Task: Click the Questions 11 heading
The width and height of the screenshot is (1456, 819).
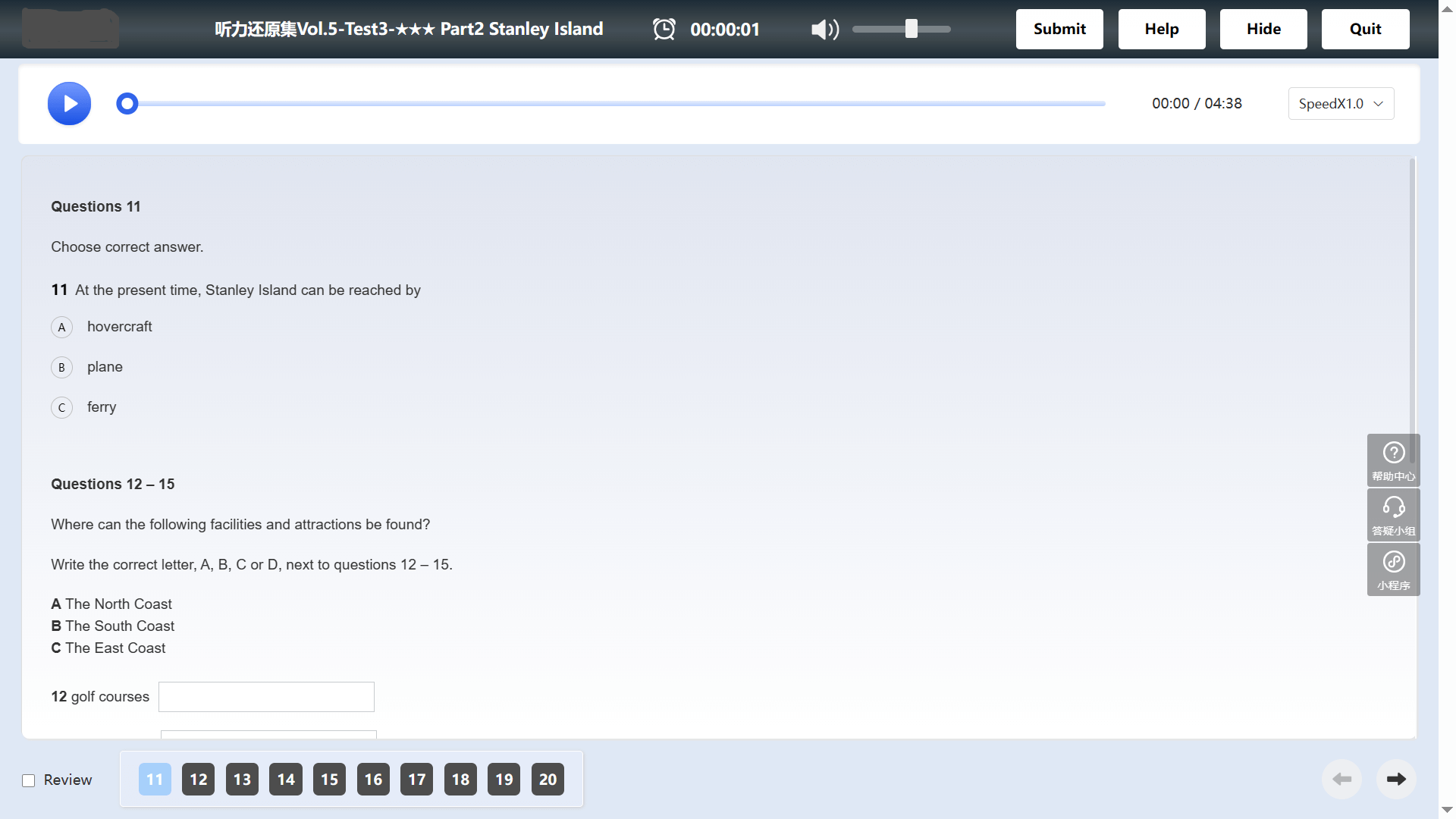Action: (96, 206)
